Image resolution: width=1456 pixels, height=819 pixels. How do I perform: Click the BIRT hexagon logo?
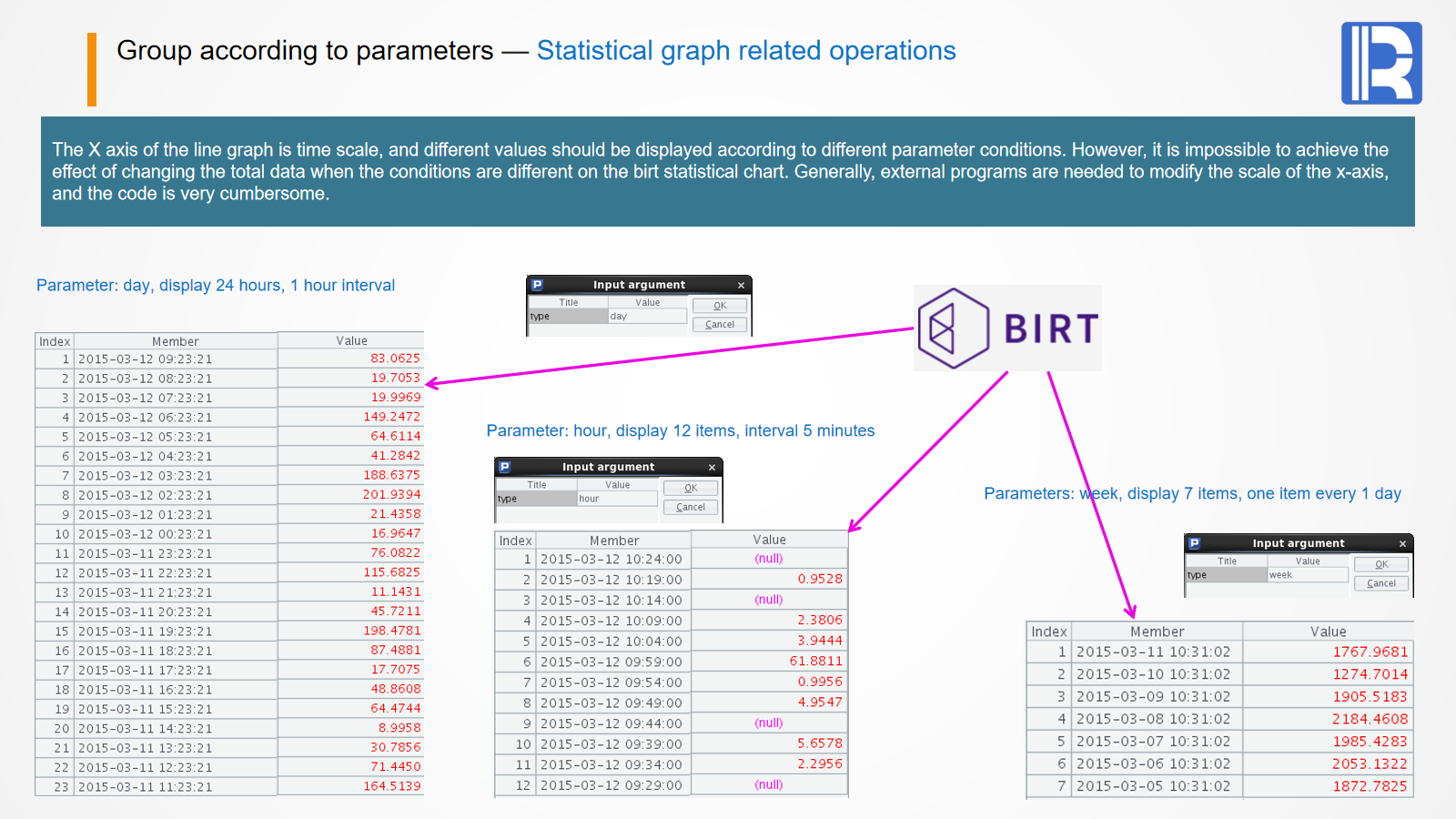click(952, 329)
